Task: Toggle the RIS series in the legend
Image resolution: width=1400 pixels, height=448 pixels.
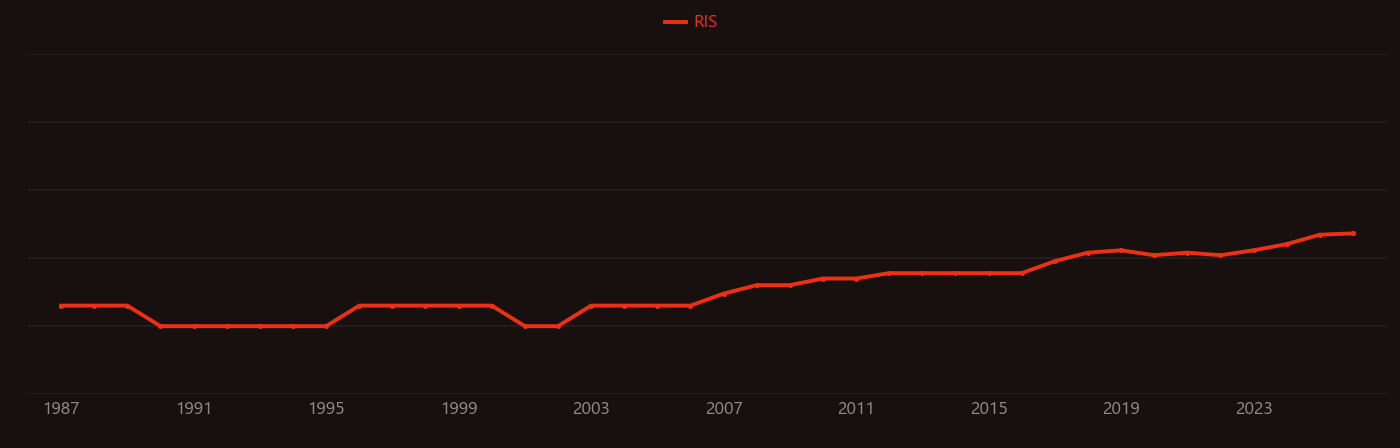Action: point(691,22)
